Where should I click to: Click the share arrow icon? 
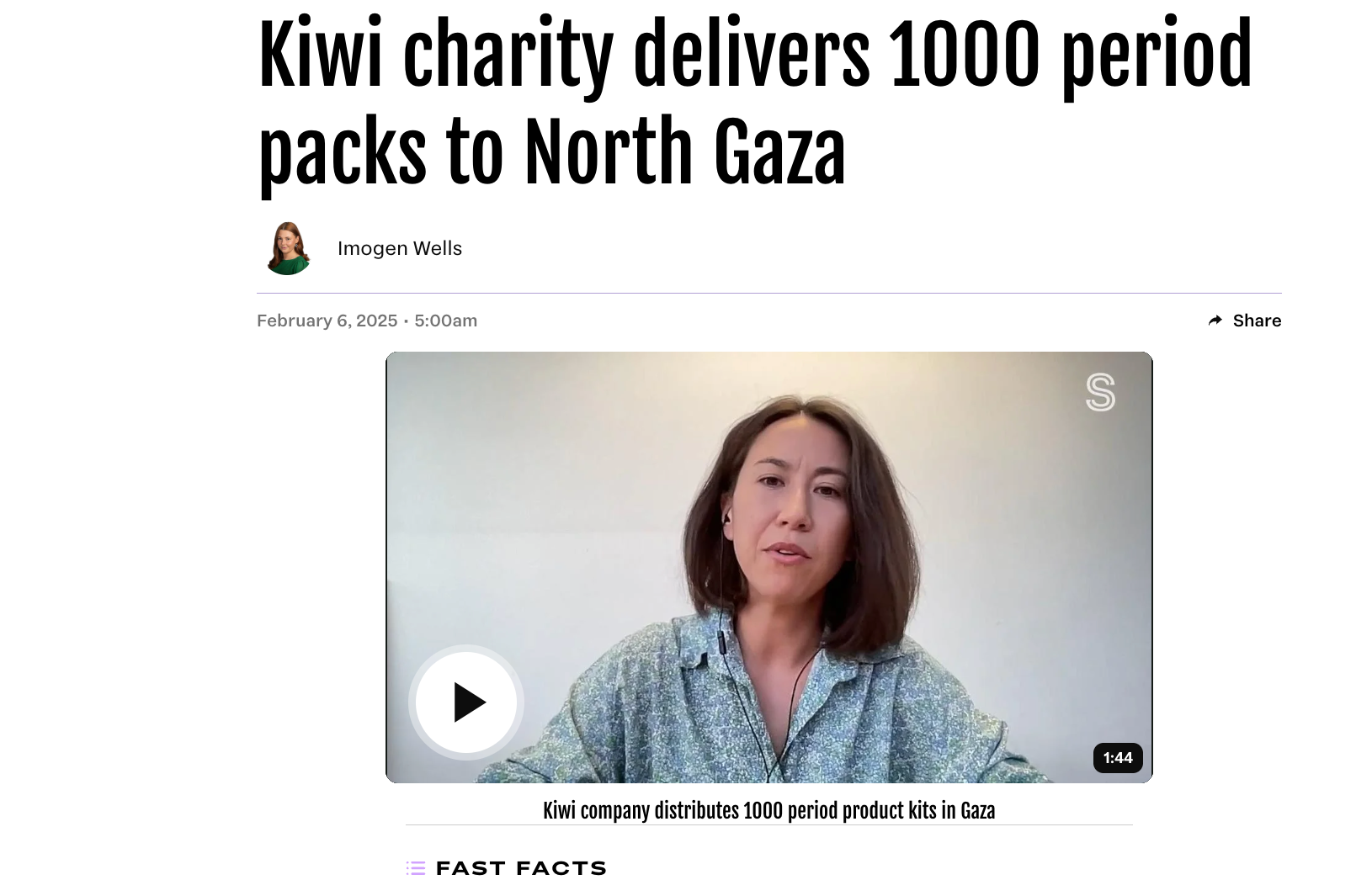coord(1215,321)
